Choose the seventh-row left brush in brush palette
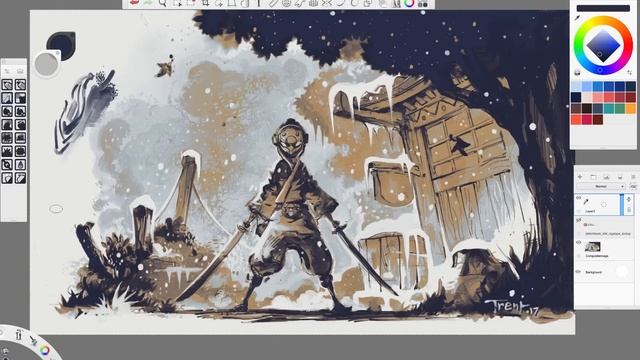The width and height of the screenshot is (640, 360). [7, 164]
